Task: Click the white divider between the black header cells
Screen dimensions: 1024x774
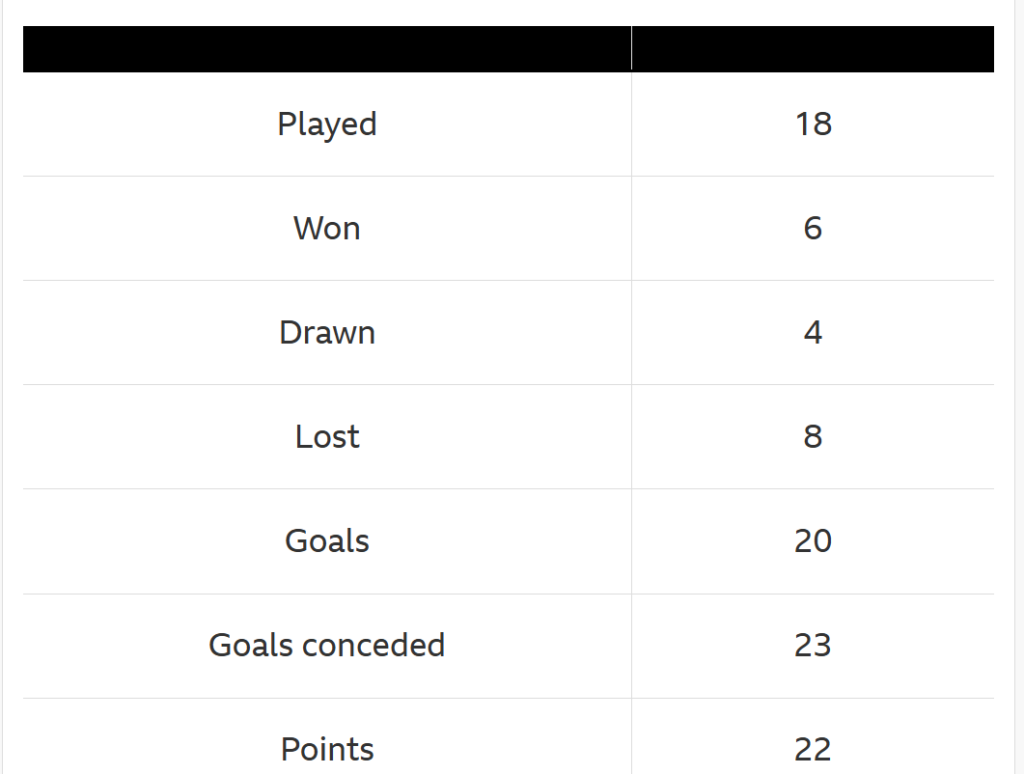Action: 631,49
